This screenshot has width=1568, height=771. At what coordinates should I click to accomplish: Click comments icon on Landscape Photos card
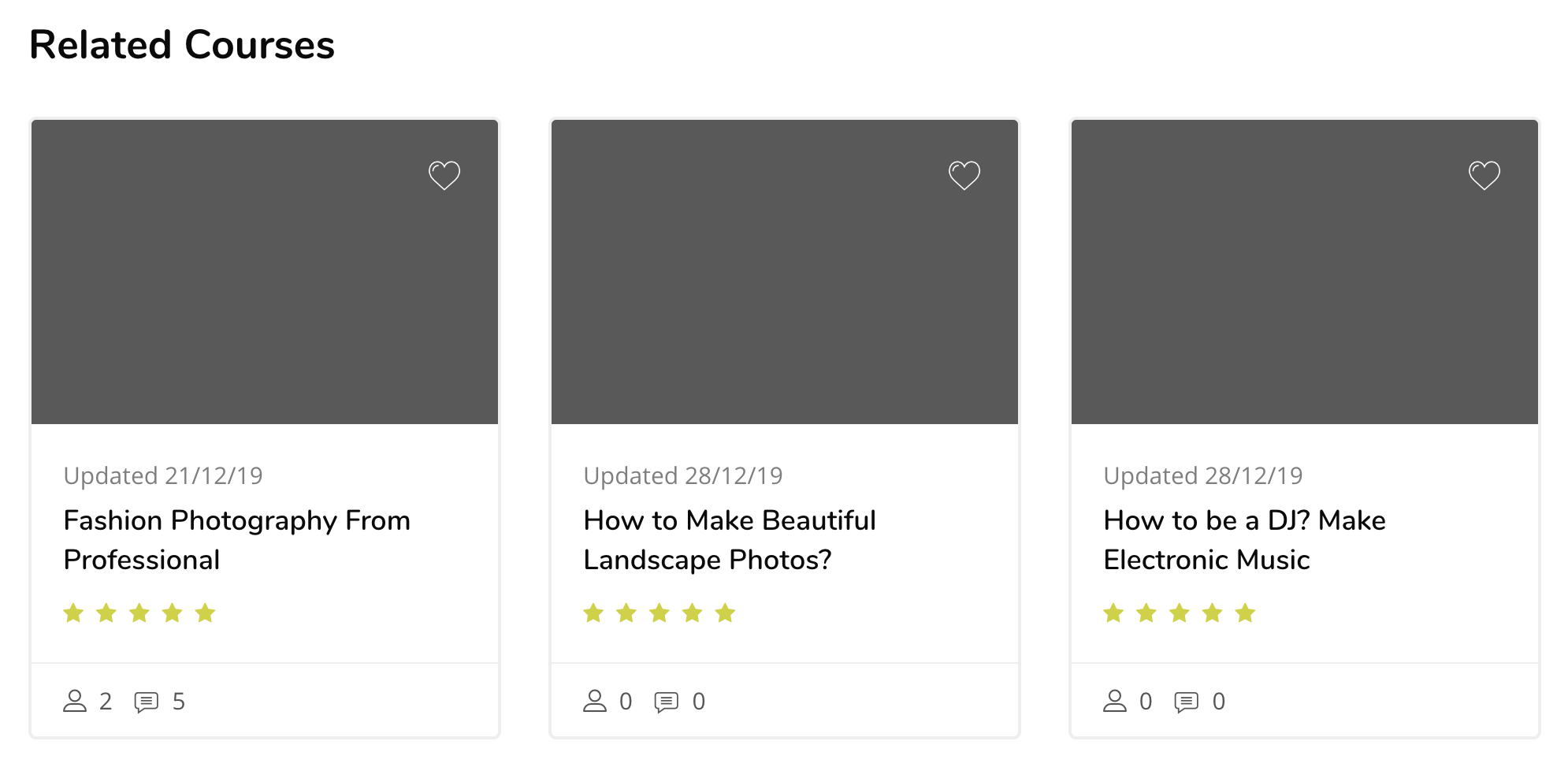click(x=667, y=702)
